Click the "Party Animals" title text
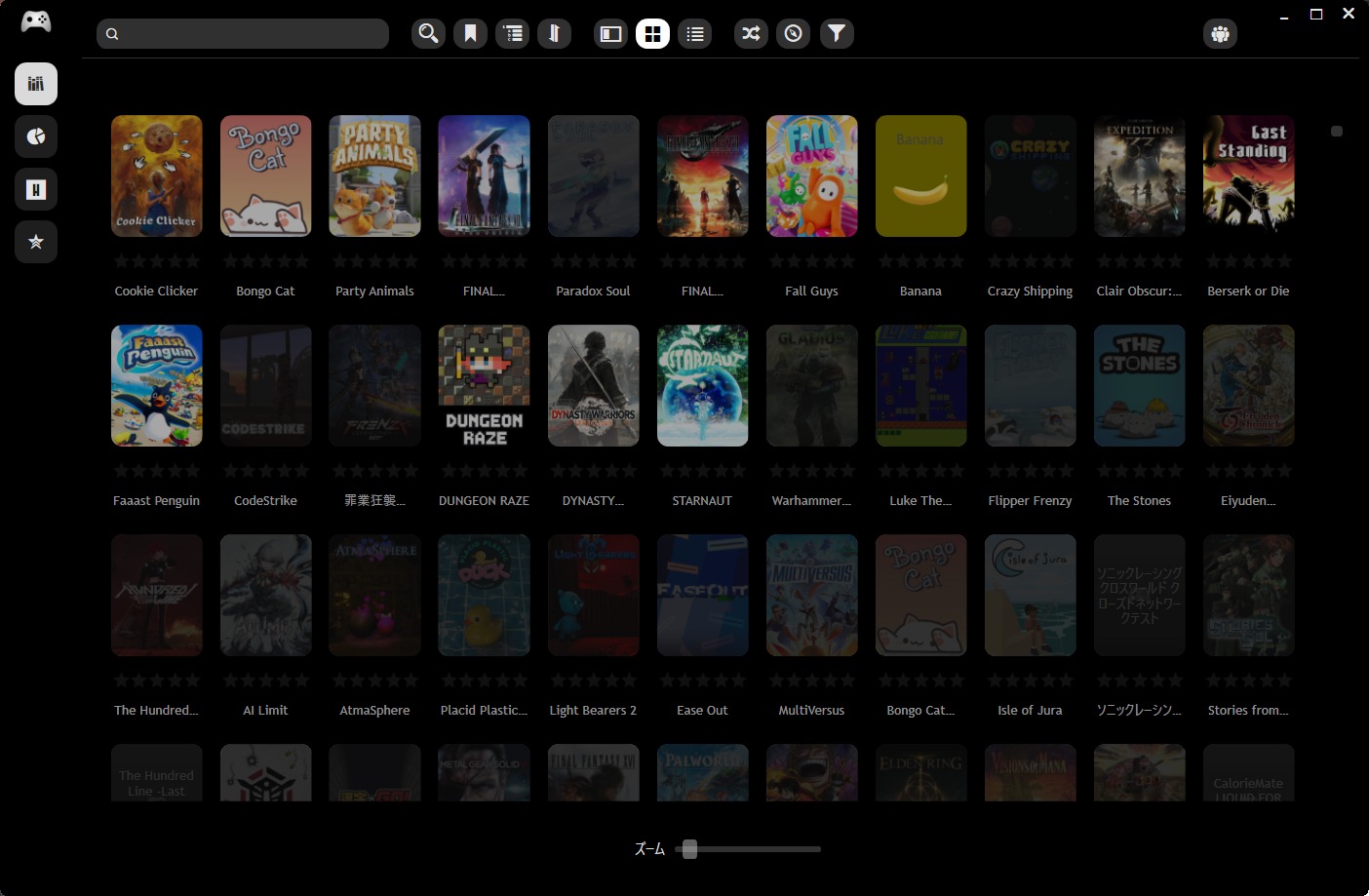1369x896 pixels. pos(374,291)
